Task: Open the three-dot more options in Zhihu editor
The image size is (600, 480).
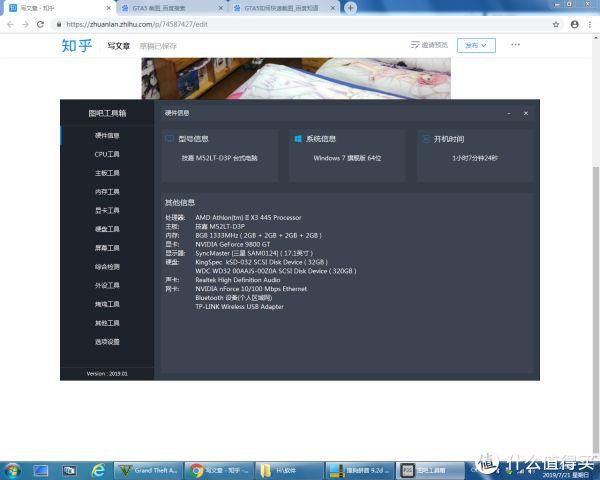Action: coord(515,45)
